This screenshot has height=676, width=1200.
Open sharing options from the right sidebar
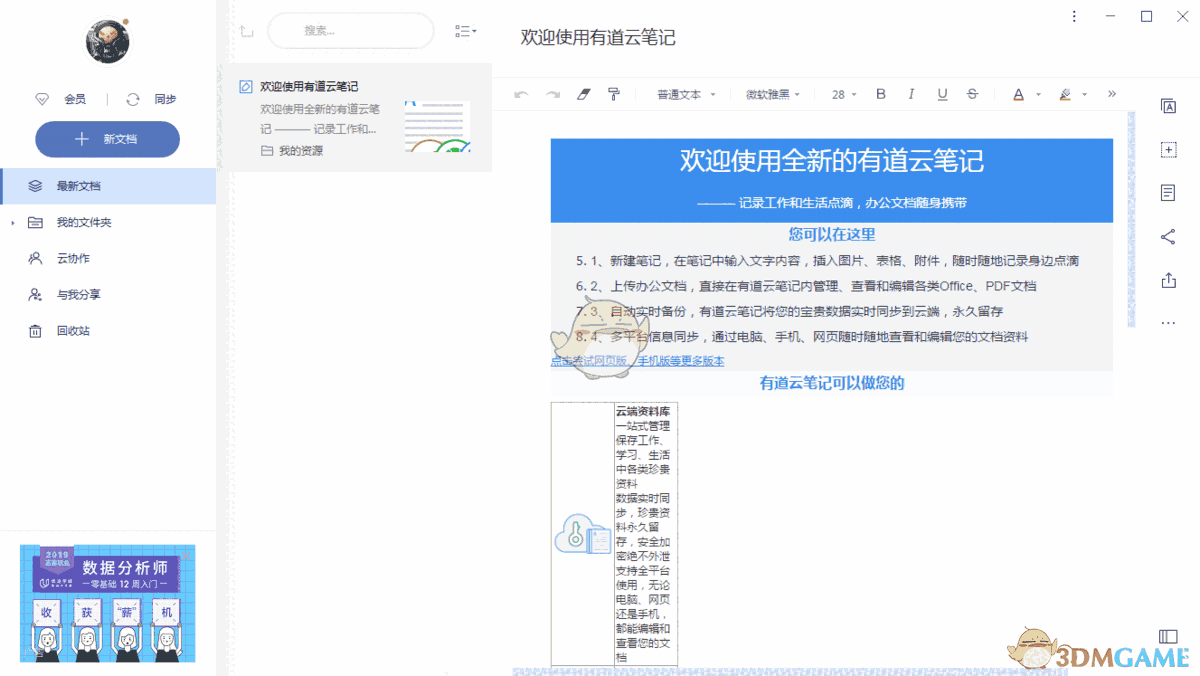pyautogui.click(x=1168, y=237)
